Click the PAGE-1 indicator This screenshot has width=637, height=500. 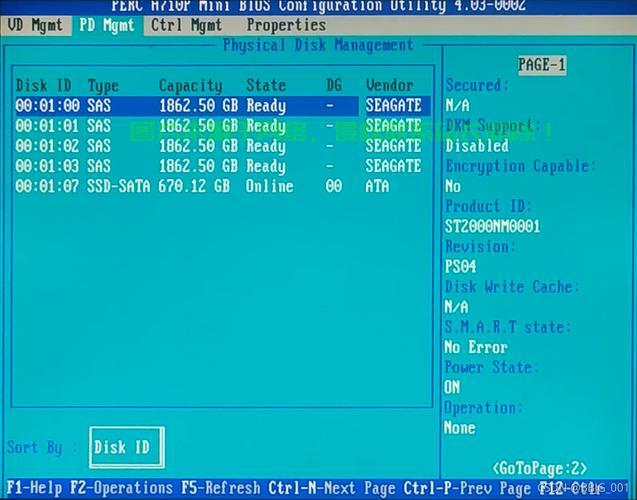tap(542, 65)
